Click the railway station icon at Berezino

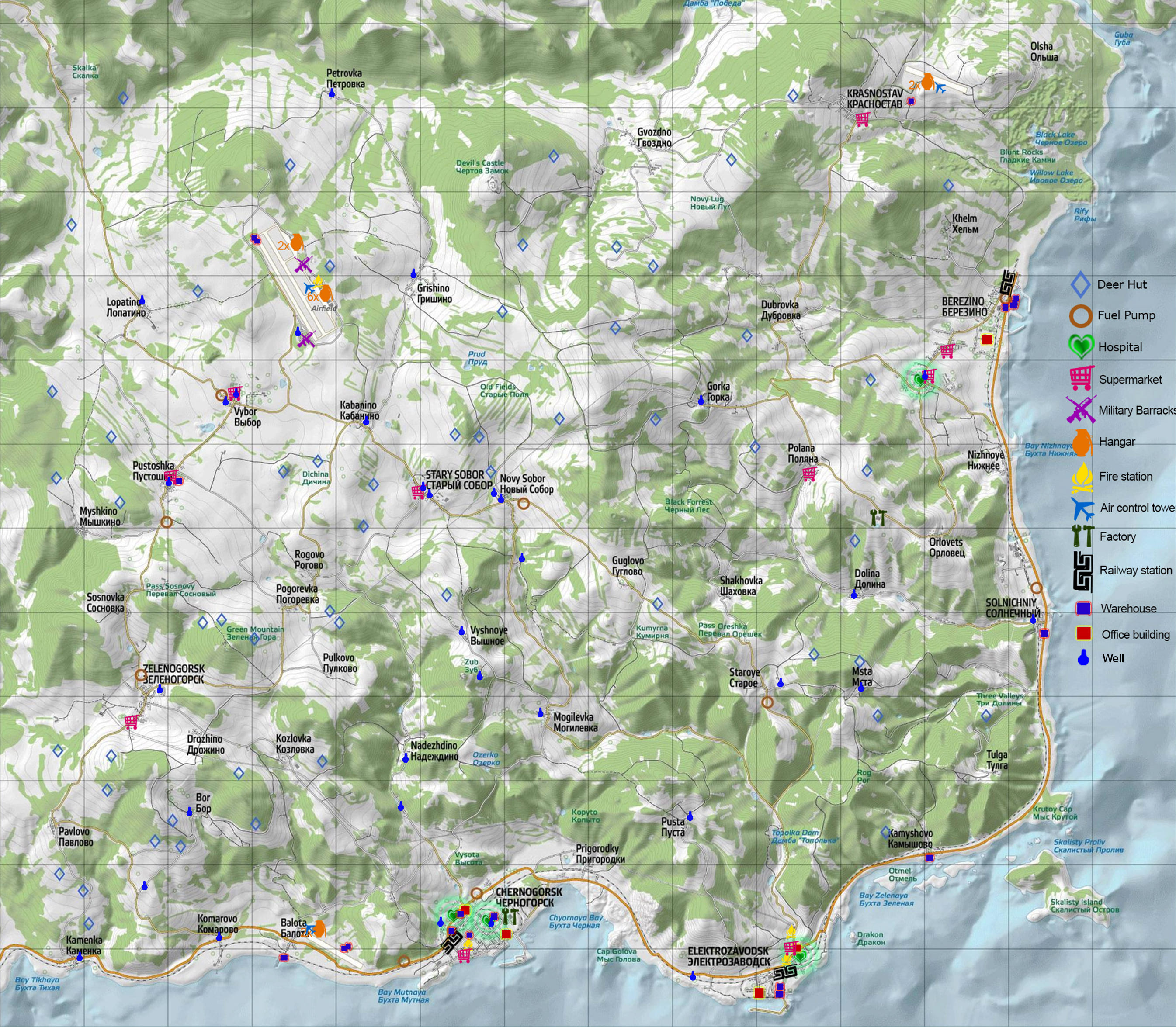point(1008,282)
